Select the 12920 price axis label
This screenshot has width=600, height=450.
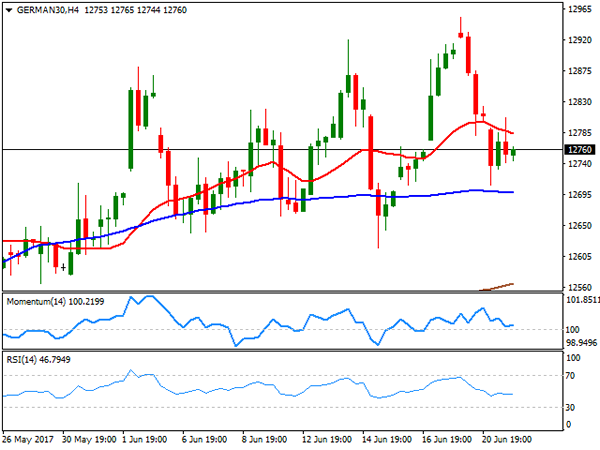click(580, 40)
